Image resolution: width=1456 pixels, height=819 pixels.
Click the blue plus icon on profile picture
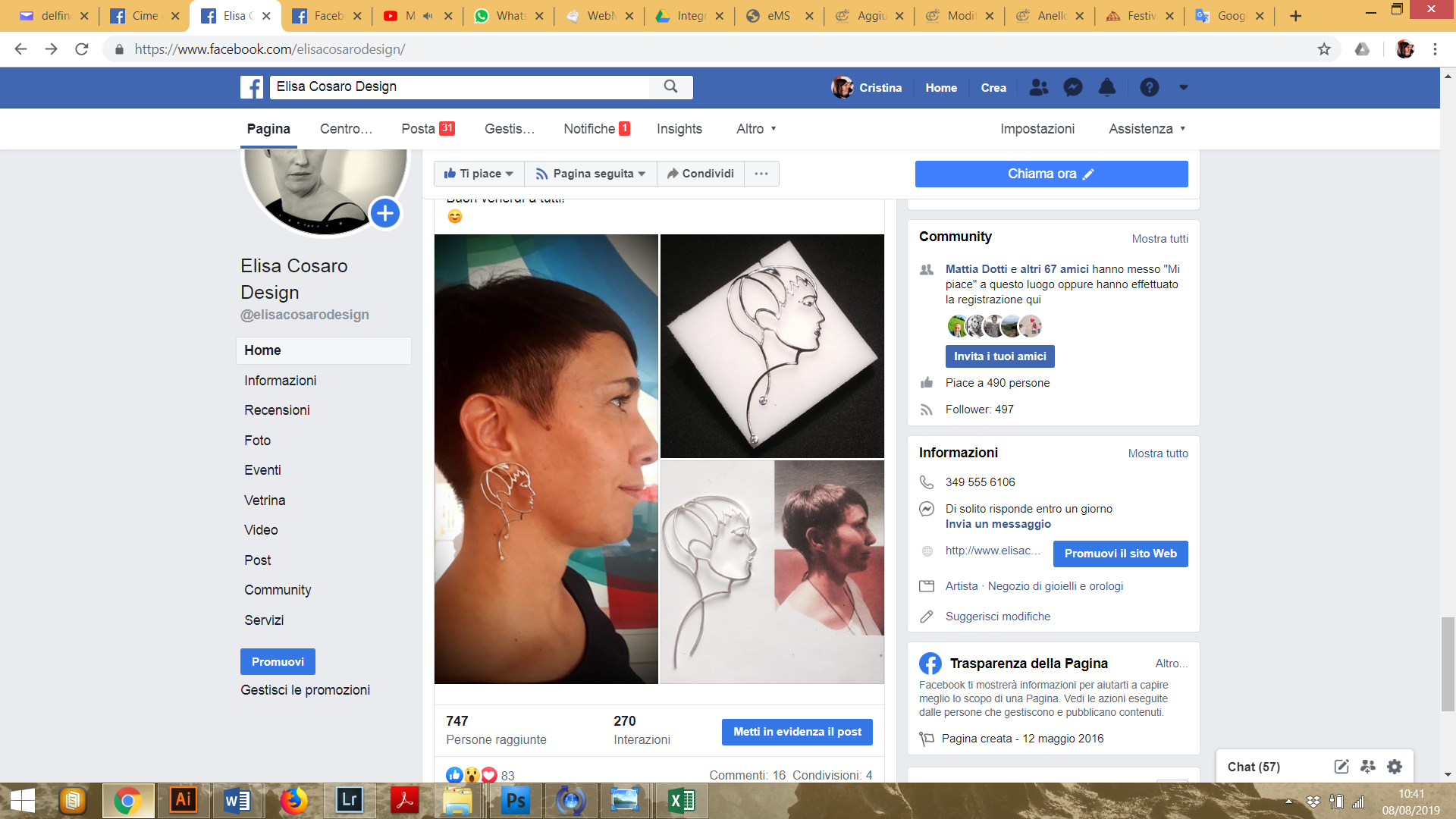385,213
